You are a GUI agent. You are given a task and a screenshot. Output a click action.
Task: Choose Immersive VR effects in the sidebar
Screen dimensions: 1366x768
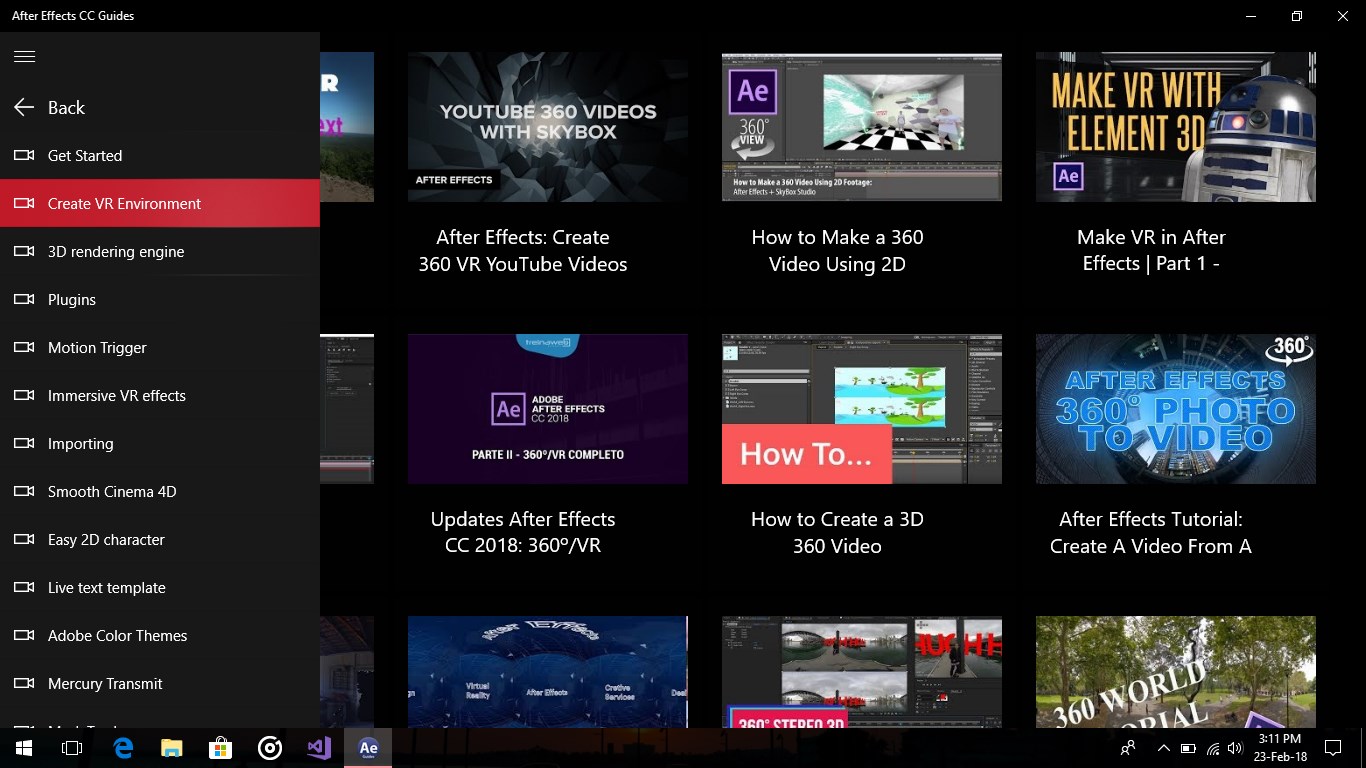point(160,396)
